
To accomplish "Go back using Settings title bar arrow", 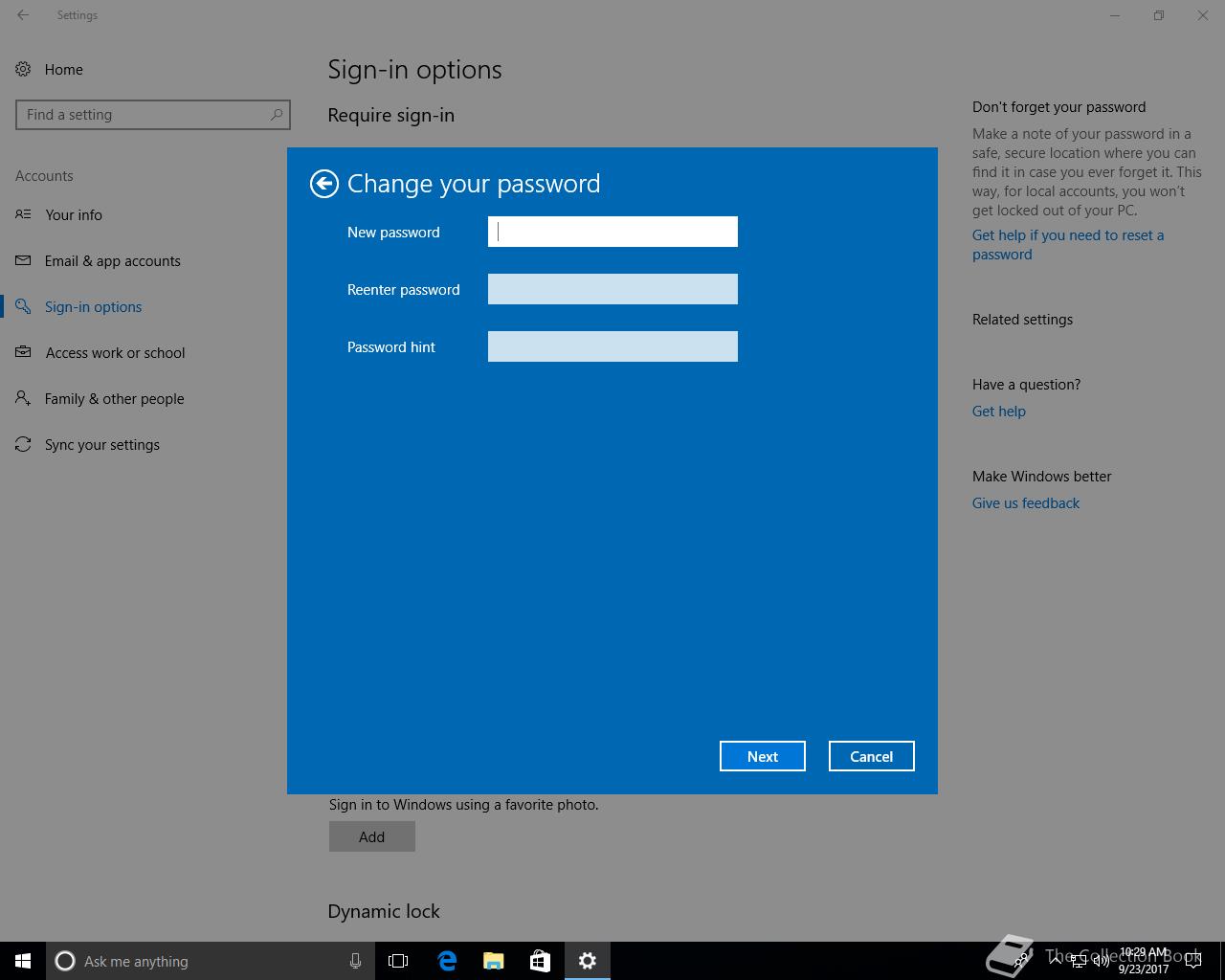I will [23, 15].
